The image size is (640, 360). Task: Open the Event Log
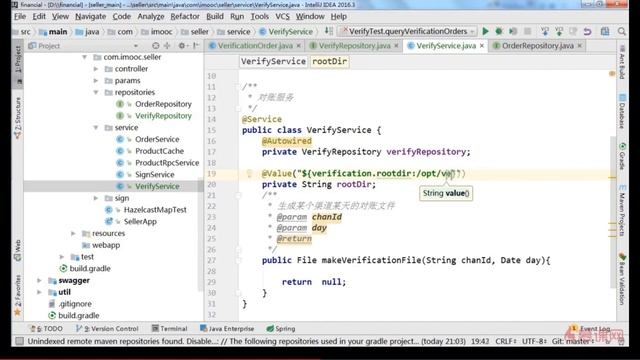[591, 329]
